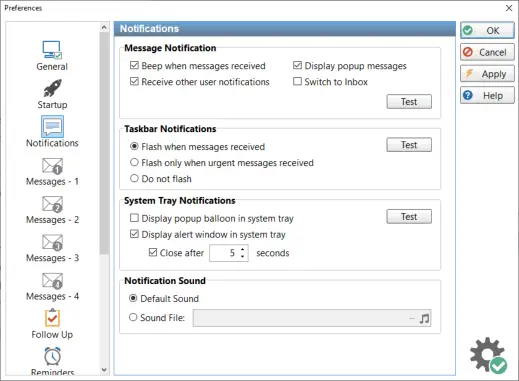
Task: Open Messages - 1 envelope icon
Action: point(52,166)
